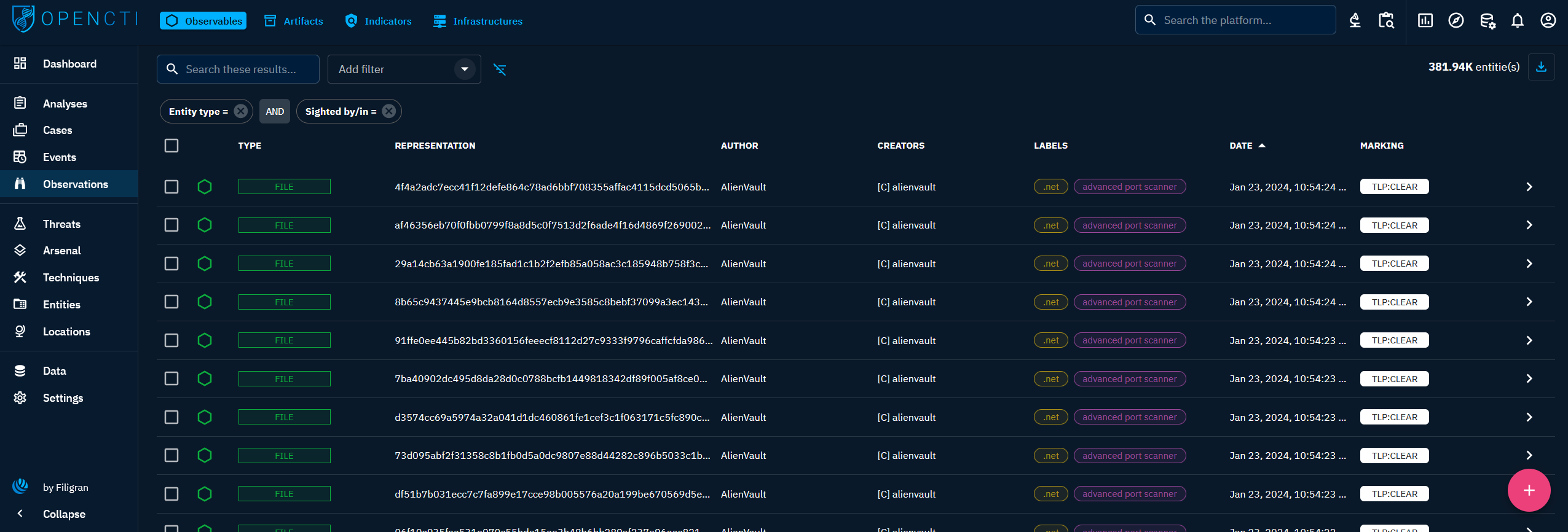The height and width of the screenshot is (532, 1568).
Task: Open the investigations compass icon
Action: [x=1456, y=21]
